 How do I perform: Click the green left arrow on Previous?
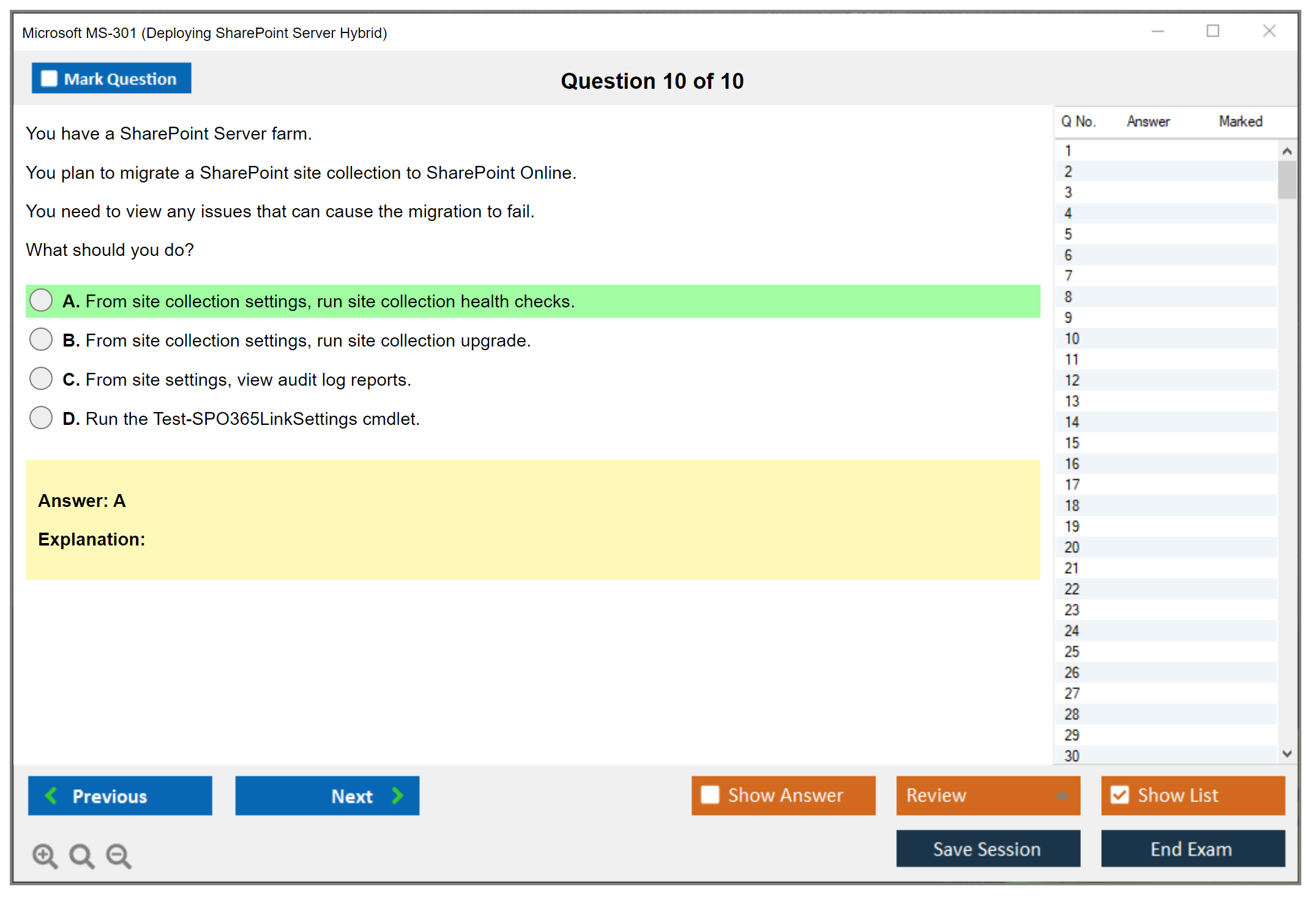[51, 795]
